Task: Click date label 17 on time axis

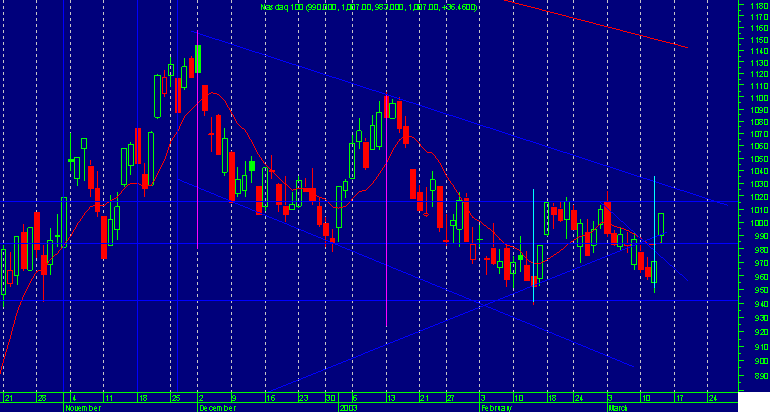Action: [x=680, y=397]
